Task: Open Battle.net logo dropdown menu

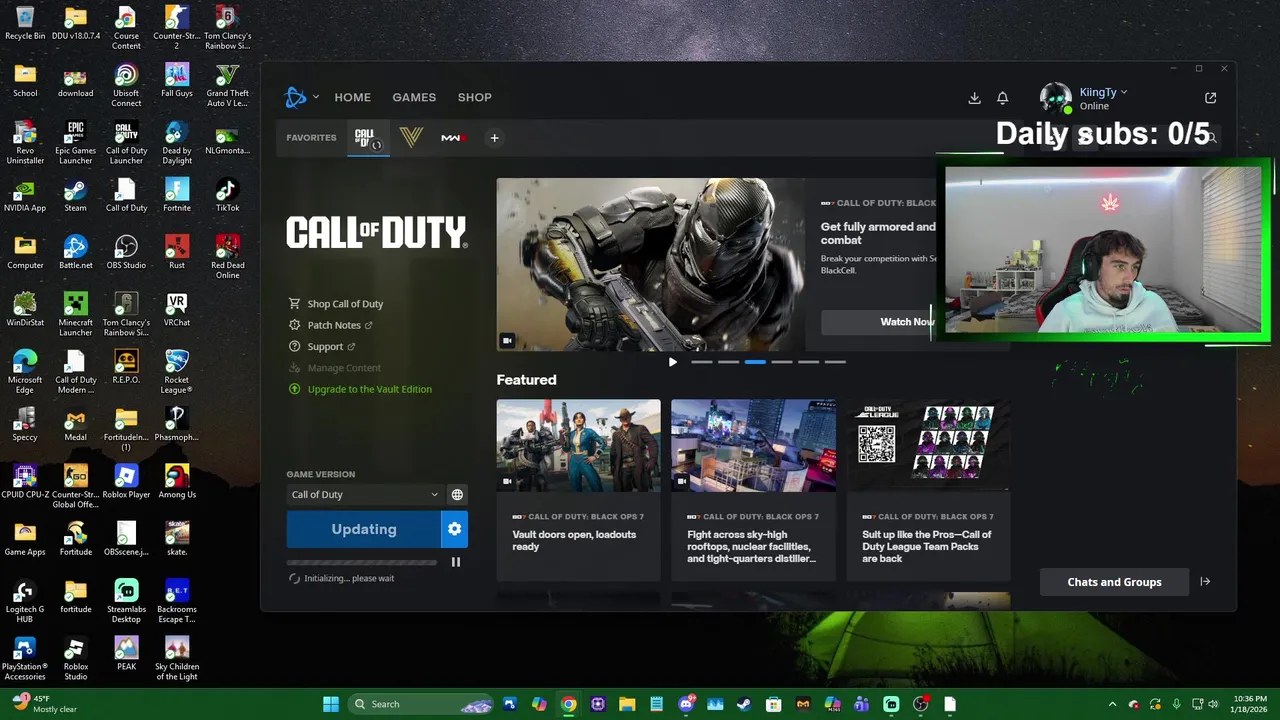Action: [301, 97]
